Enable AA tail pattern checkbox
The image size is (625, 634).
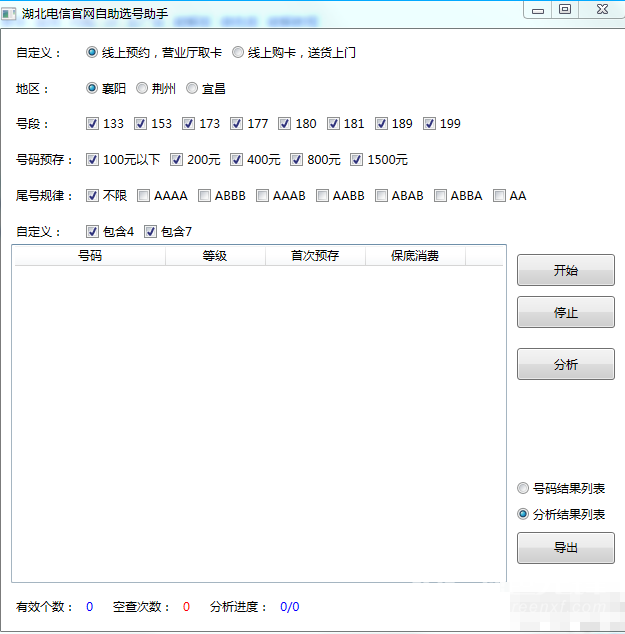pyautogui.click(x=499, y=196)
